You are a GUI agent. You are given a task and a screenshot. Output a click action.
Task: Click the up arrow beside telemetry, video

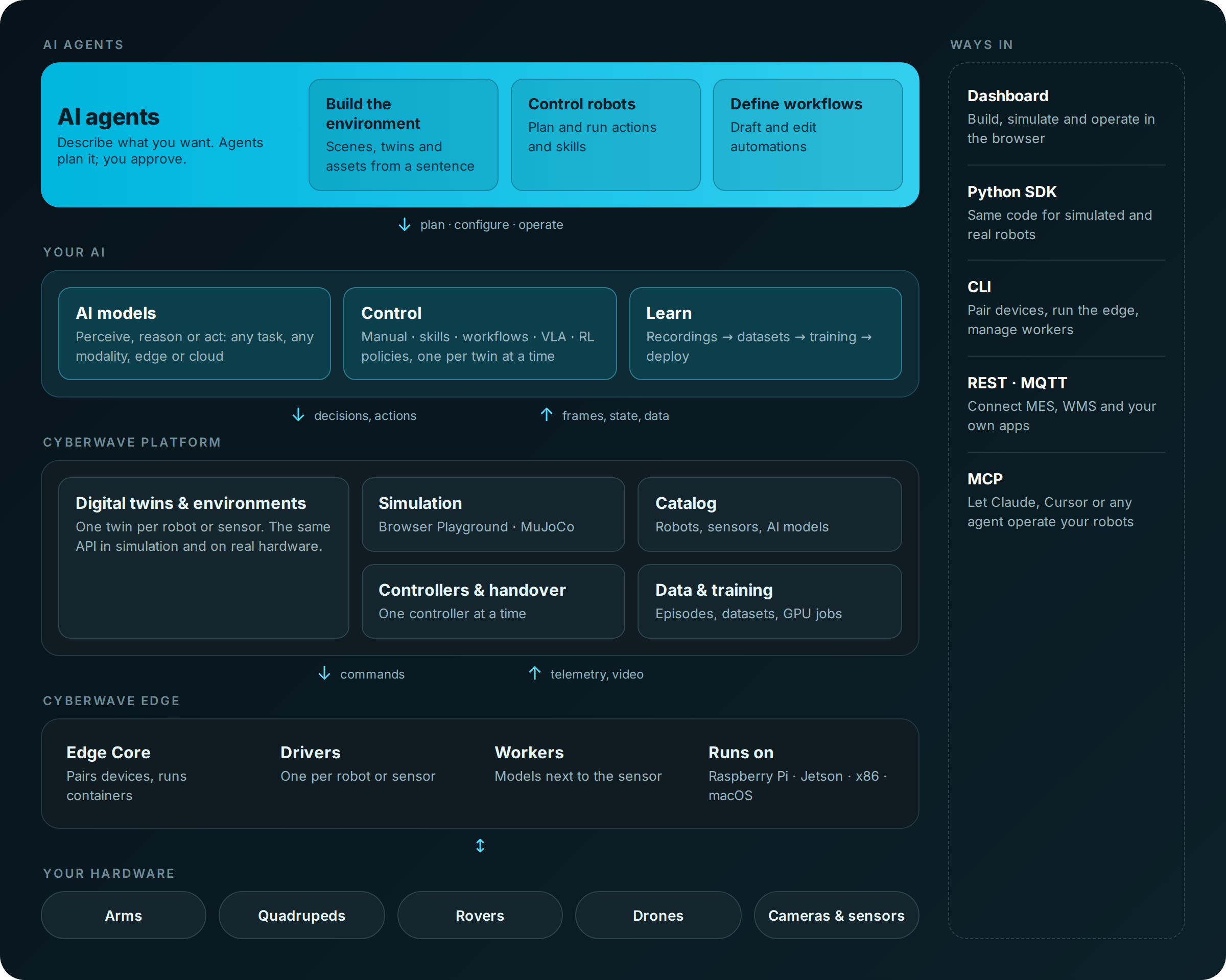tap(534, 673)
